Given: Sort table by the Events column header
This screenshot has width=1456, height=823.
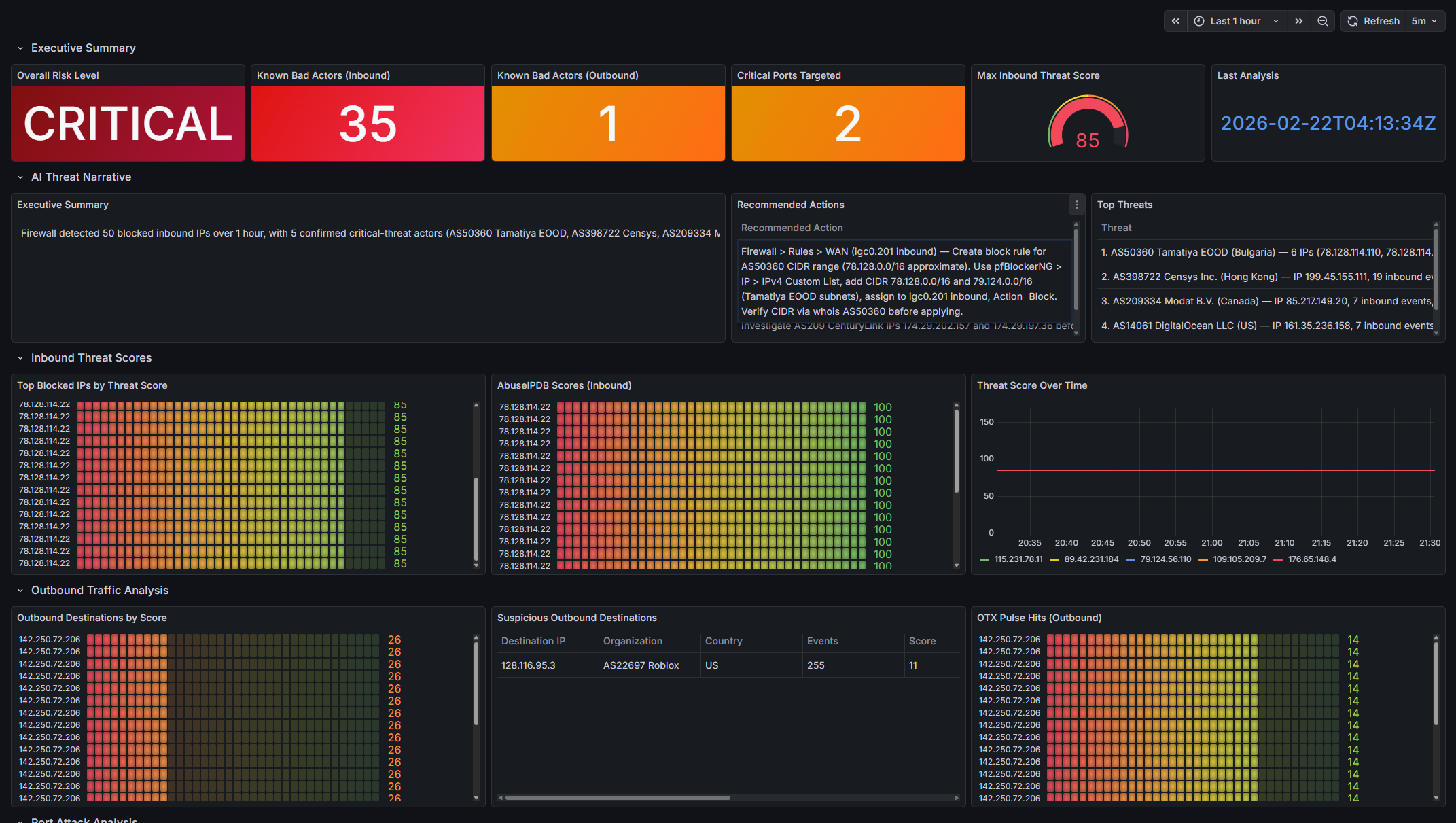Looking at the screenshot, I should pos(822,641).
